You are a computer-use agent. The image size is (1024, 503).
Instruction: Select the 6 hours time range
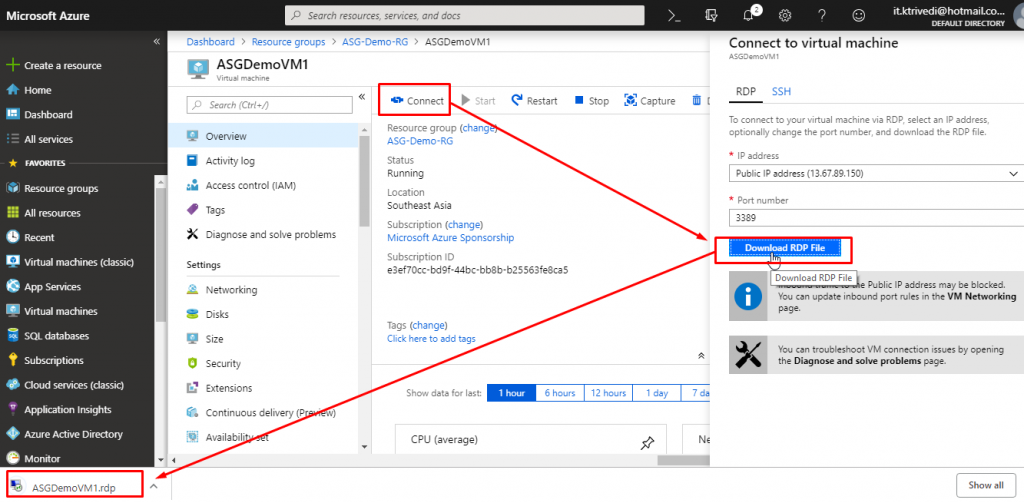(559, 393)
